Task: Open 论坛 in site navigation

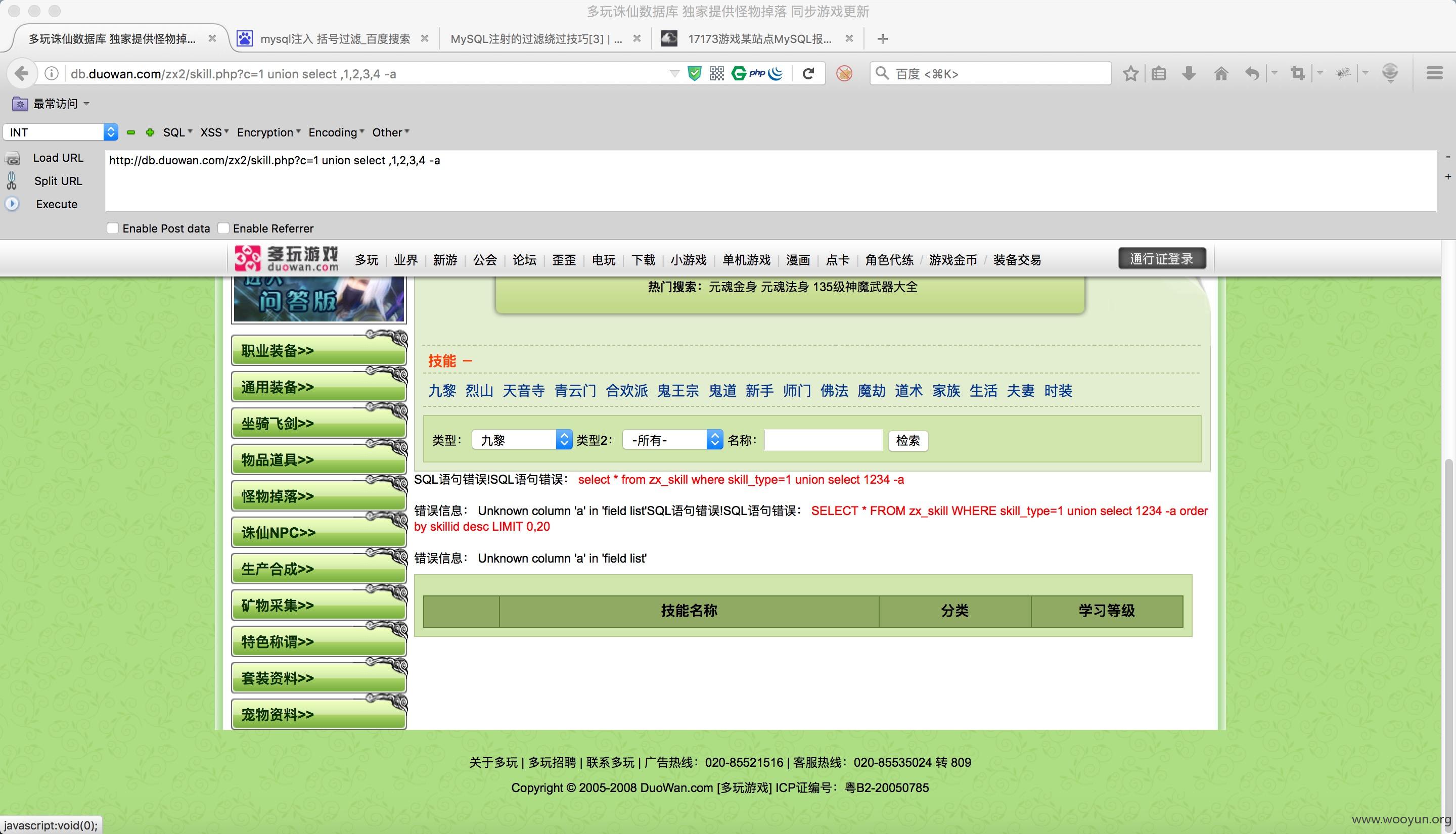Action: pyautogui.click(x=524, y=260)
